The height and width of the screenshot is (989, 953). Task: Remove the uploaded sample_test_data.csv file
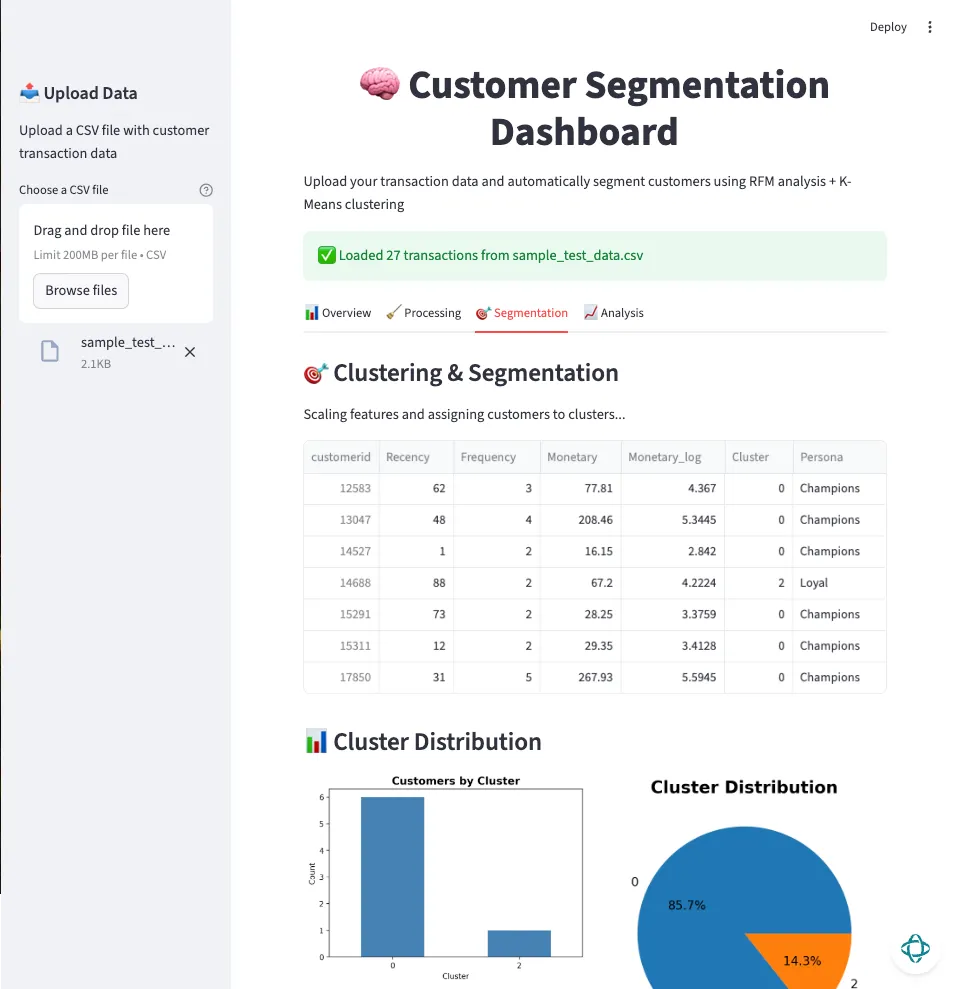click(x=190, y=352)
